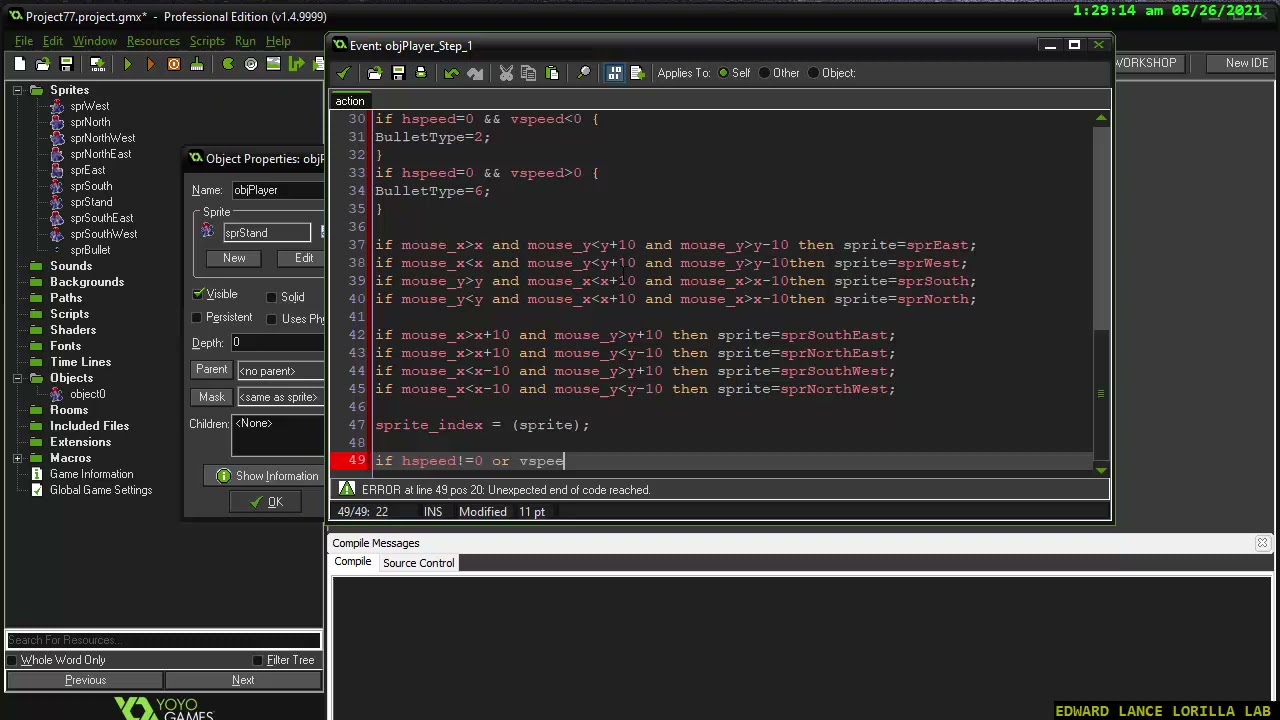Enable the Filter Tree checkbox

[x=257, y=660]
